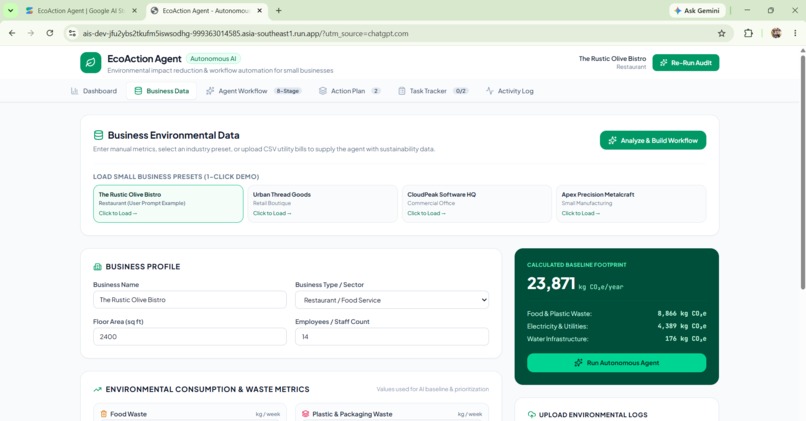806x421 pixels.
Task: Click the Re-Run Audit button
Action: tap(686, 63)
